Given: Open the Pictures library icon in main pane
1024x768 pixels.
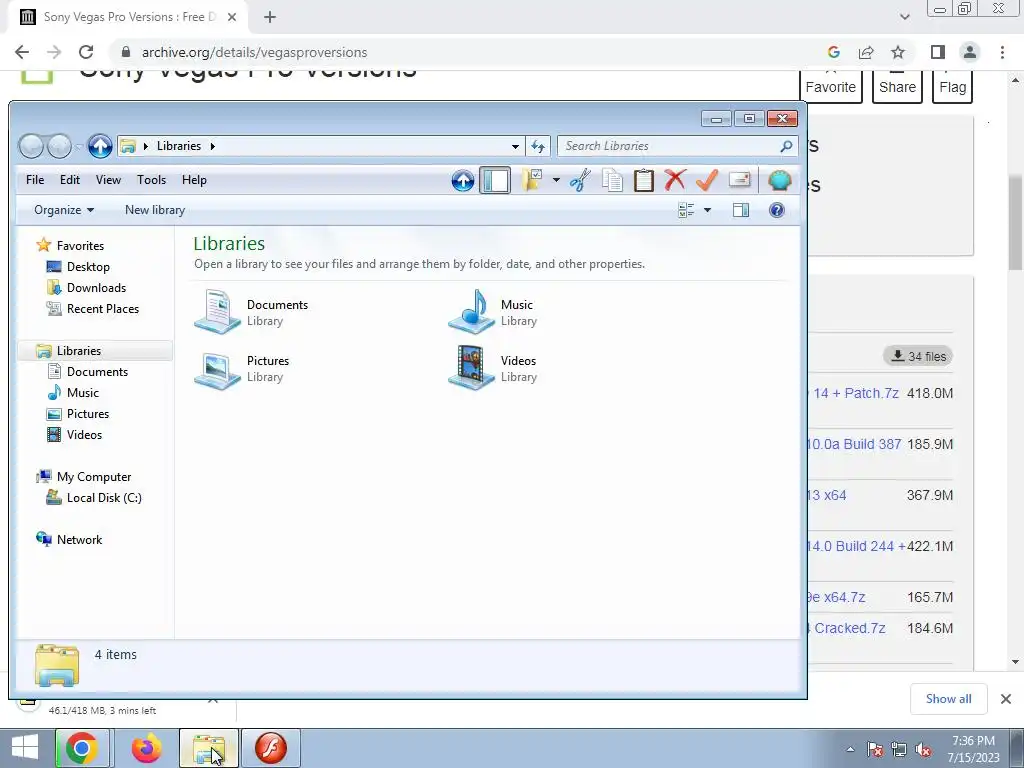Looking at the screenshot, I should click(x=217, y=370).
